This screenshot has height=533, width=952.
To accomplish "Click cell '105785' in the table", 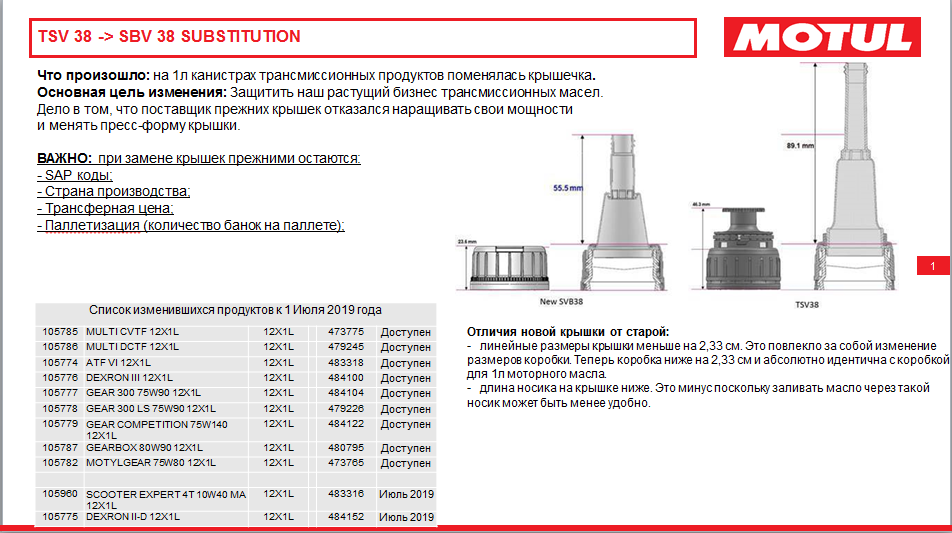I will tap(60, 331).
